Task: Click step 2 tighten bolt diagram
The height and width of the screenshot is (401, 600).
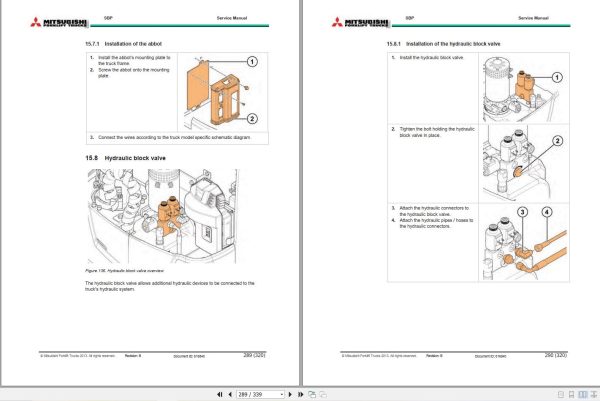Action: coord(523,163)
